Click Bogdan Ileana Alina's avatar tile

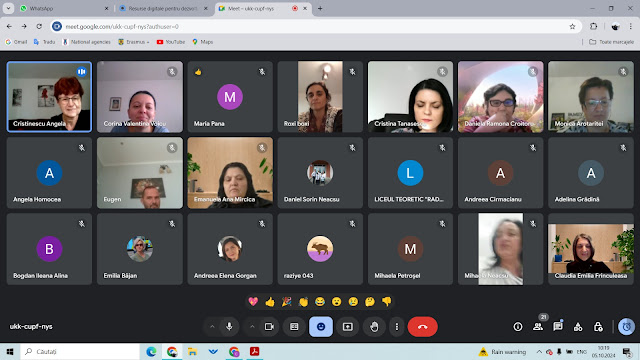(49, 249)
